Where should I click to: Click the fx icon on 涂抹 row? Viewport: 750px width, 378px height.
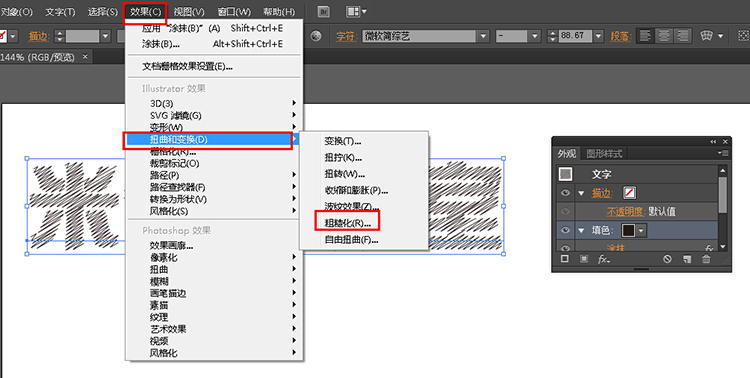click(710, 248)
